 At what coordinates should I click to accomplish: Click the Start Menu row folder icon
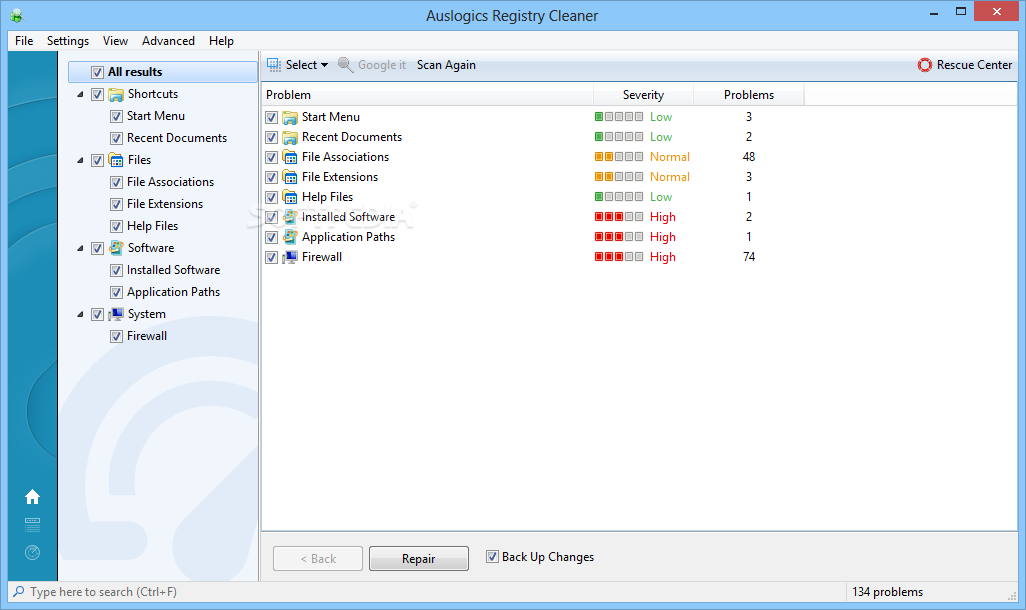pos(290,117)
